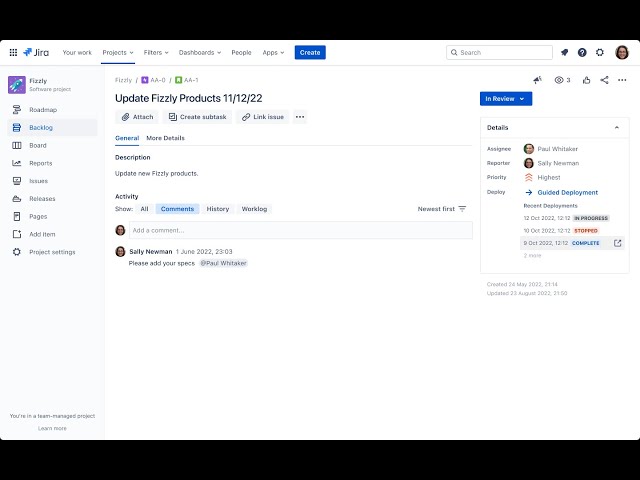
Task: Click reporter name Sally Newman in Details
Action: (558, 163)
